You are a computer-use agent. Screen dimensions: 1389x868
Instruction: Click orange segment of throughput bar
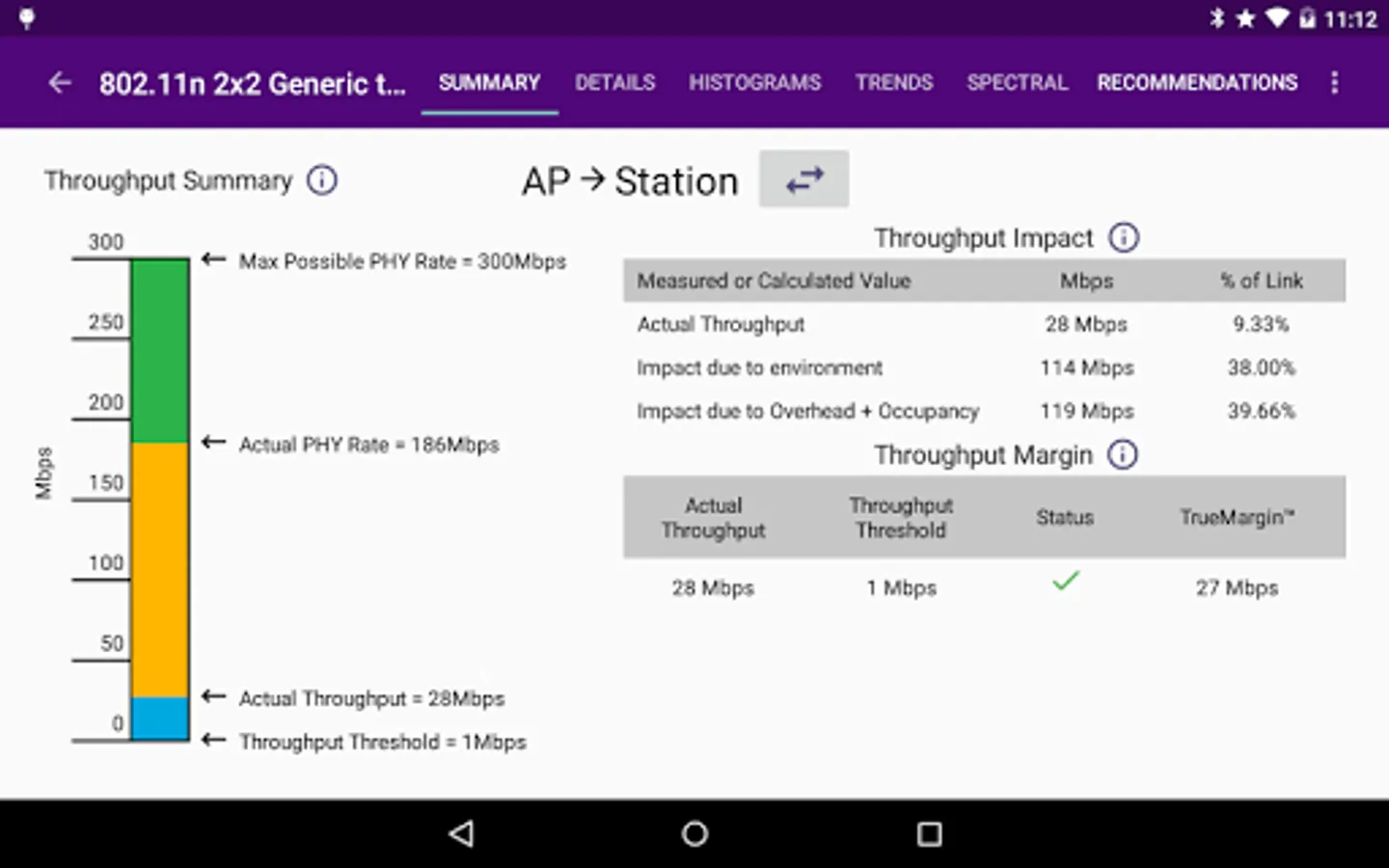[160, 570]
